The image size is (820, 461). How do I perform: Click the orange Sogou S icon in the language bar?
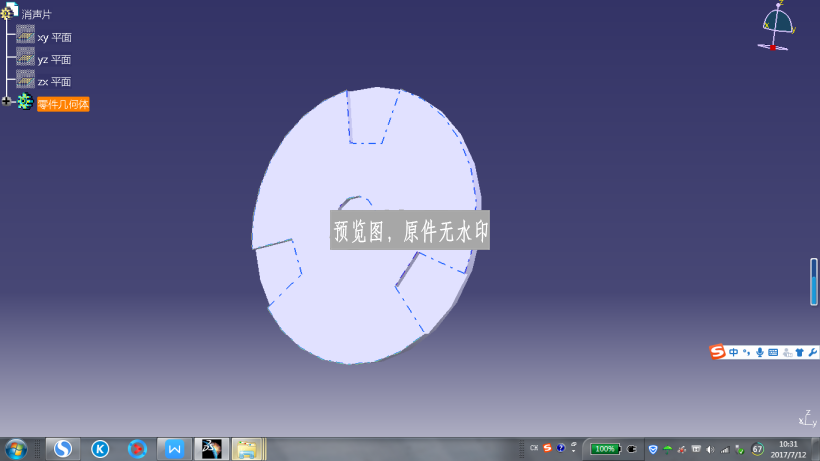coord(547,448)
